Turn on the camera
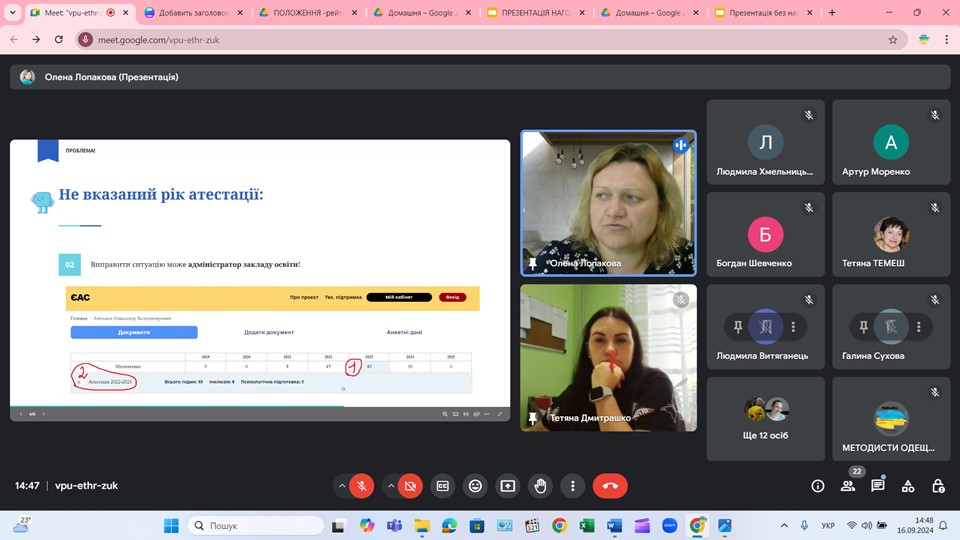 pos(409,486)
